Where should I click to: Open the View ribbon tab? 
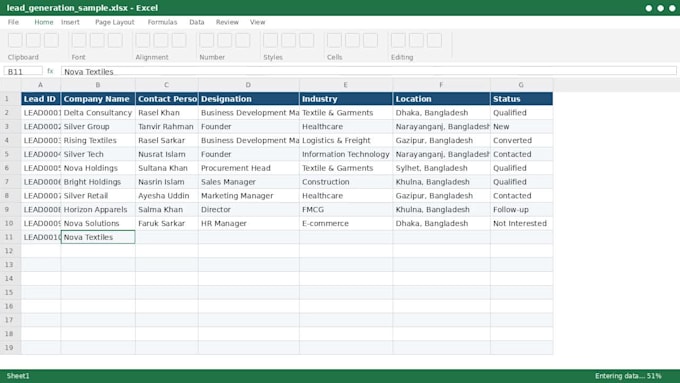pos(257,22)
